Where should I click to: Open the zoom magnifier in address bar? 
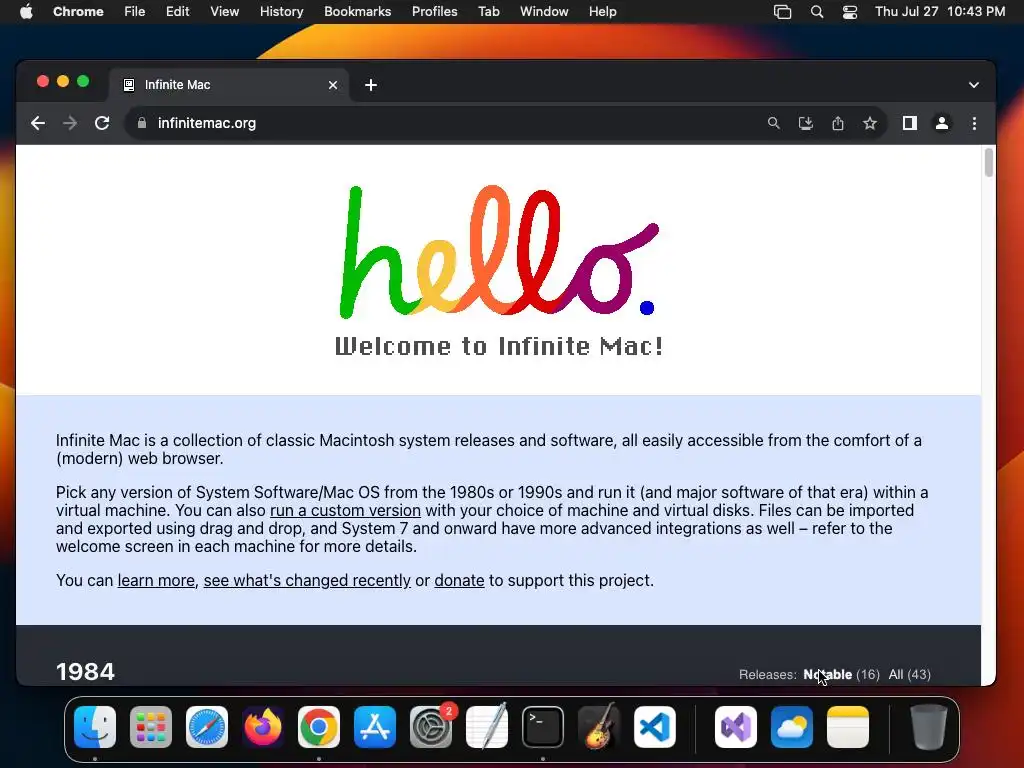[x=773, y=123]
